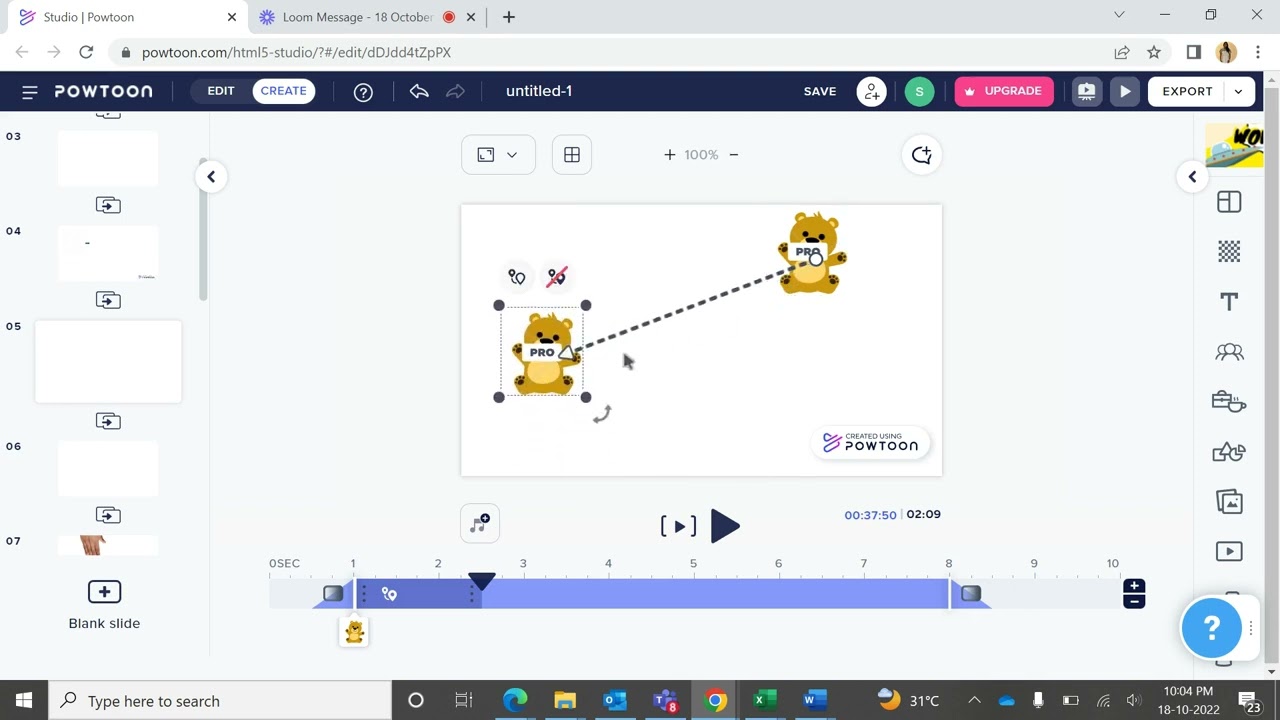Open transition icon below slide 05
This screenshot has width=1280, height=720.
108,421
